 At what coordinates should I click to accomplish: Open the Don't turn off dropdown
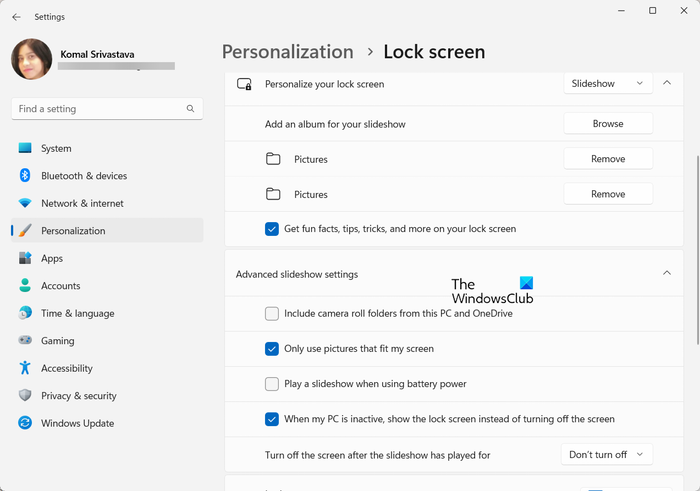pyautogui.click(x=607, y=455)
